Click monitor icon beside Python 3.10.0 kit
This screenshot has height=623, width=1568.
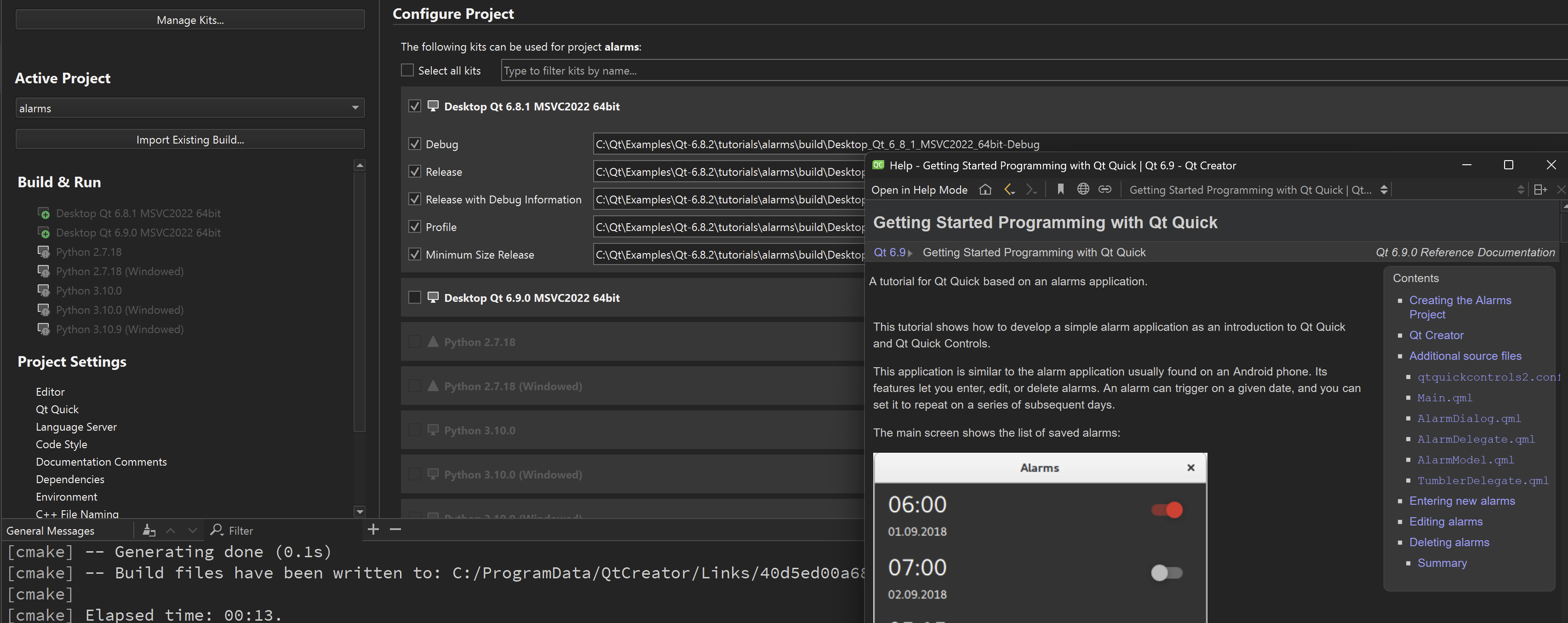433,430
